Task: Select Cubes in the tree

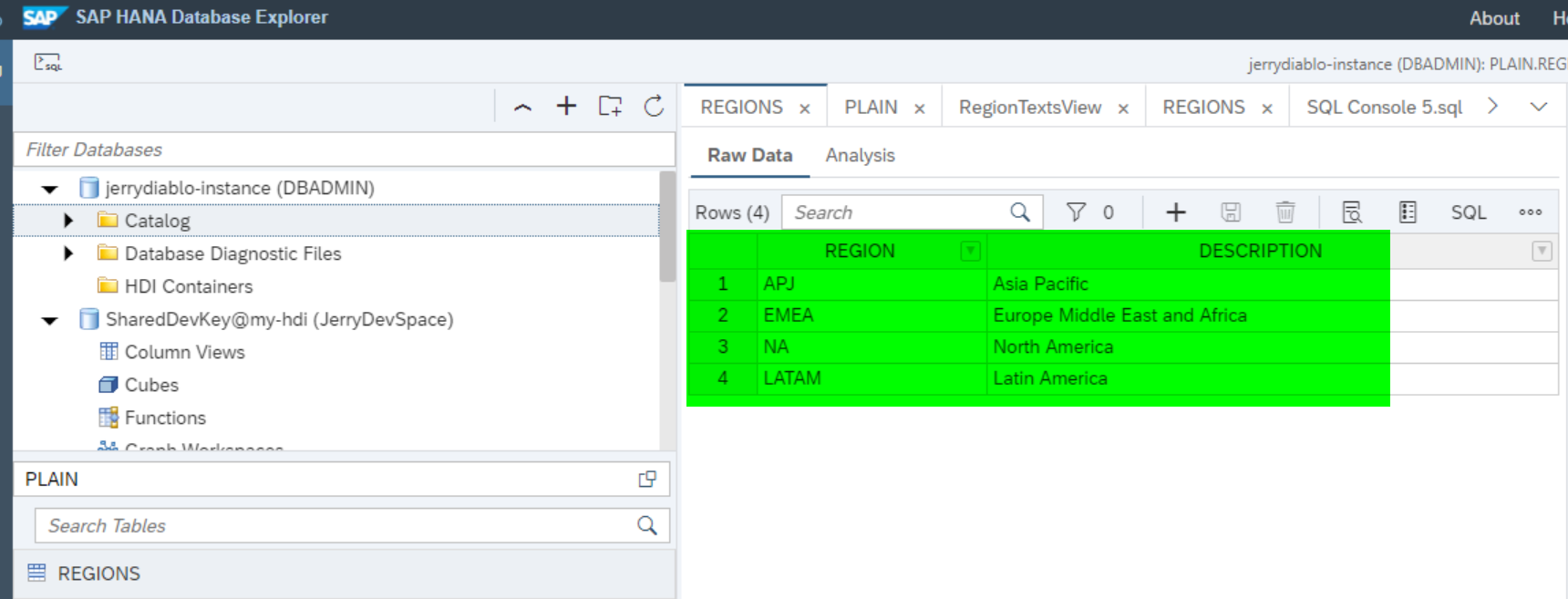Action: pyautogui.click(x=151, y=385)
